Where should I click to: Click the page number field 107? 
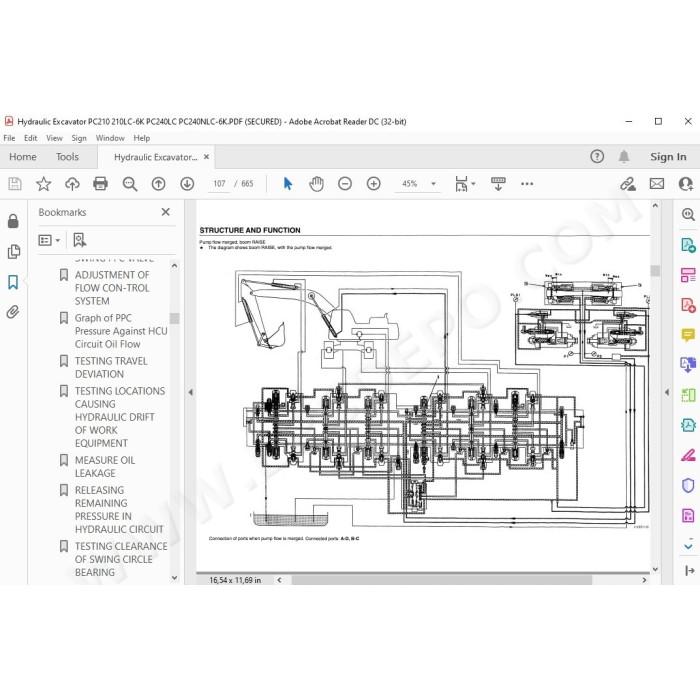[219, 183]
